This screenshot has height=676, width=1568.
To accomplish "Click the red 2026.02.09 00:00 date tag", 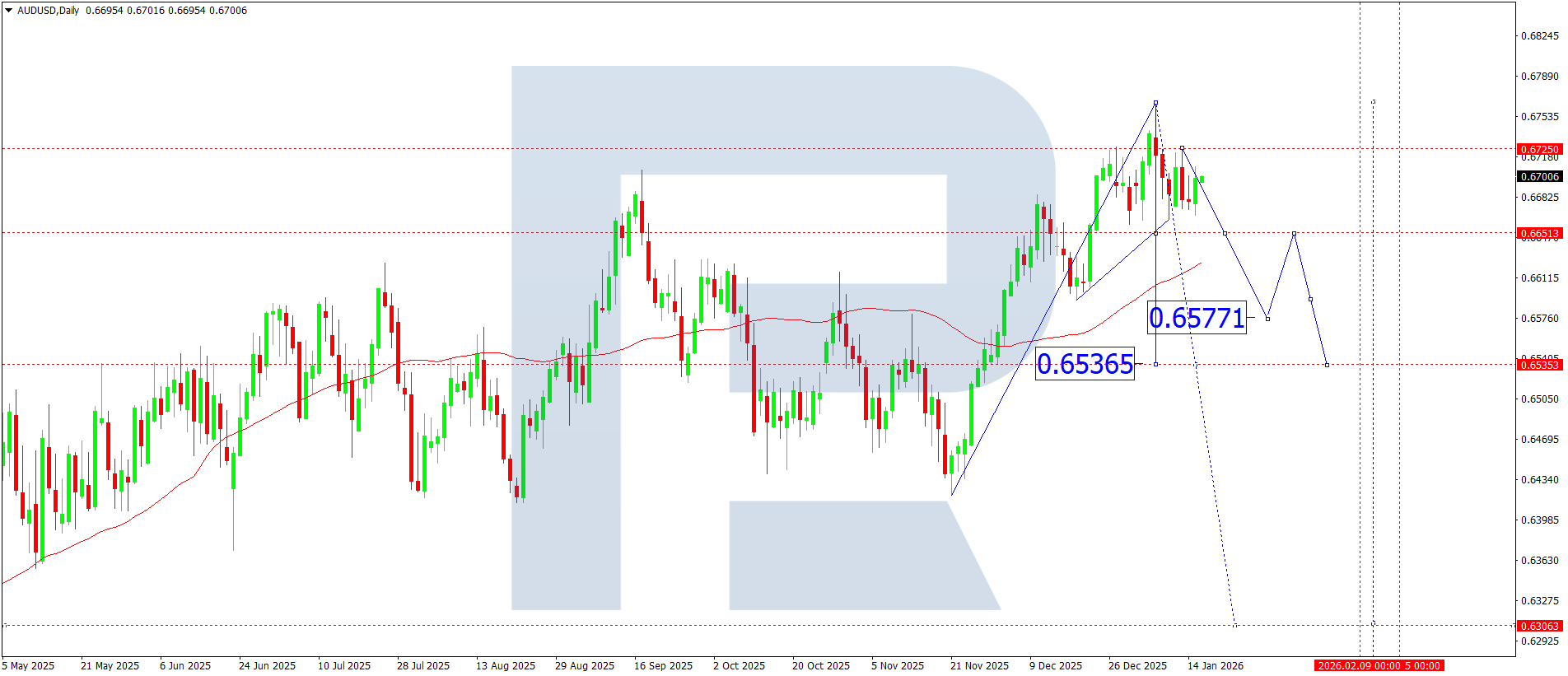I will click(1358, 665).
